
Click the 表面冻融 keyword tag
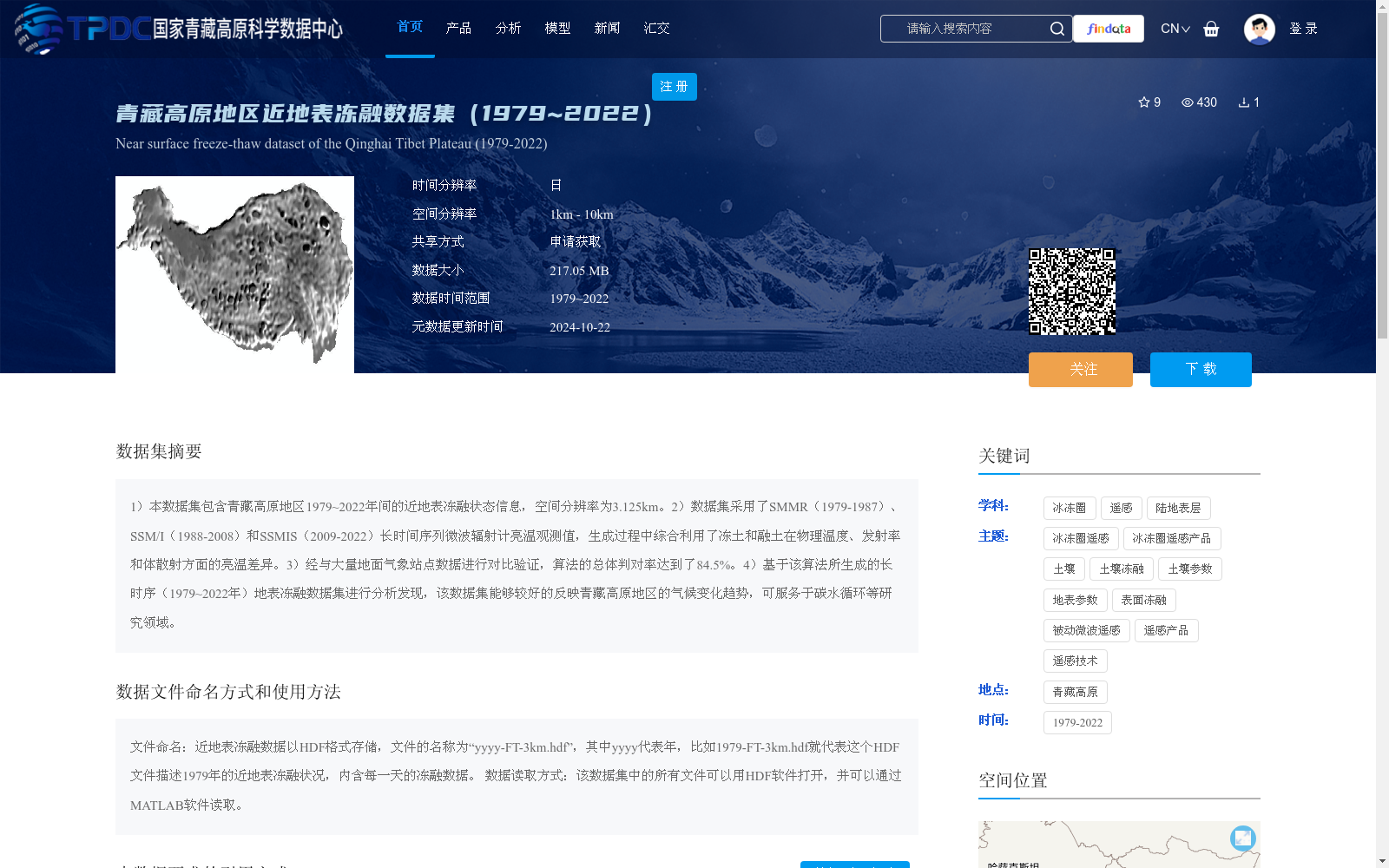click(1144, 600)
